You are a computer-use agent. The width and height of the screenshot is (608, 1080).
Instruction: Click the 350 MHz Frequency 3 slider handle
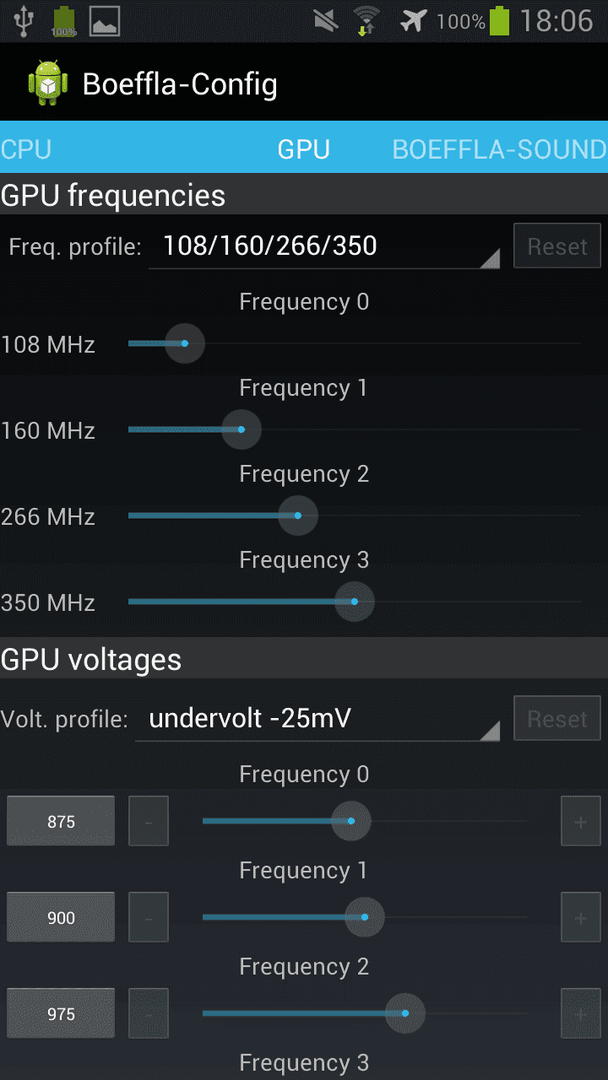(354, 601)
